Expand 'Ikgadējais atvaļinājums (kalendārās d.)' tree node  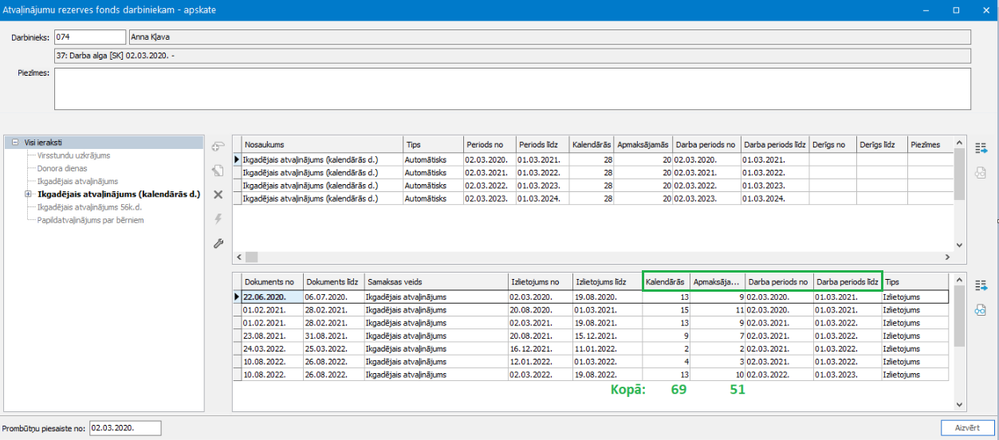click(x=28, y=194)
